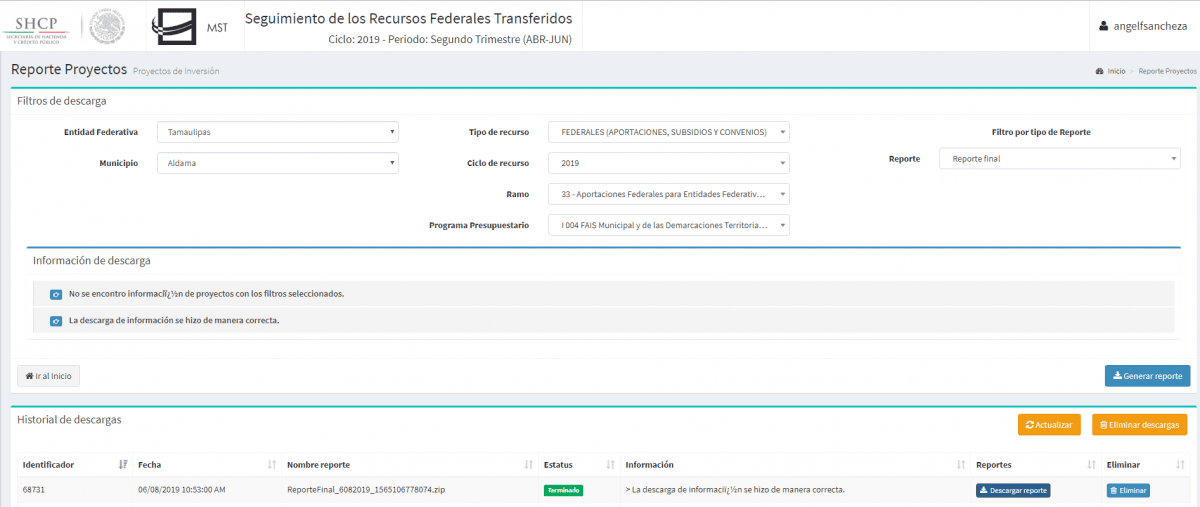Screen dimensions: 1200x507
Task: Click Eliminar descargas button
Action: click(x=1139, y=425)
